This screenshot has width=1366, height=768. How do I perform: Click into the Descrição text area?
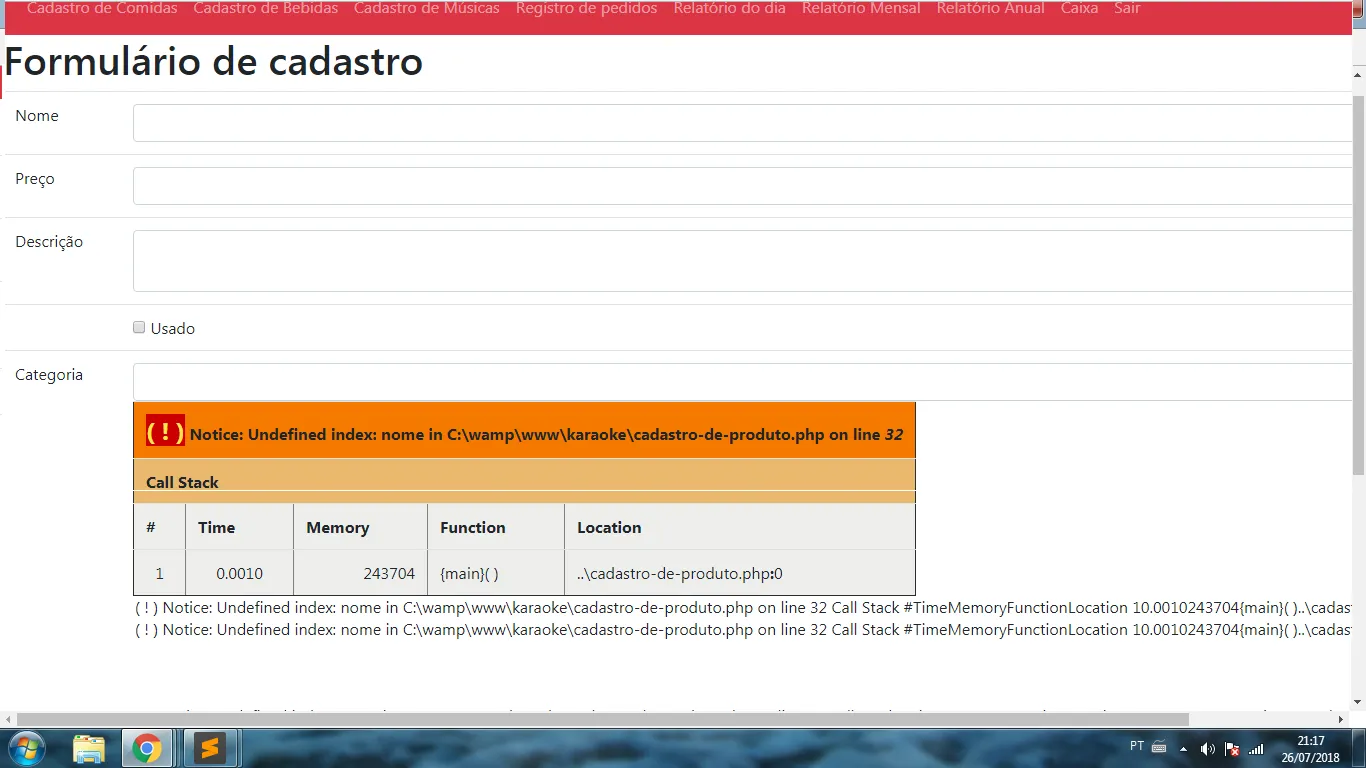742,261
